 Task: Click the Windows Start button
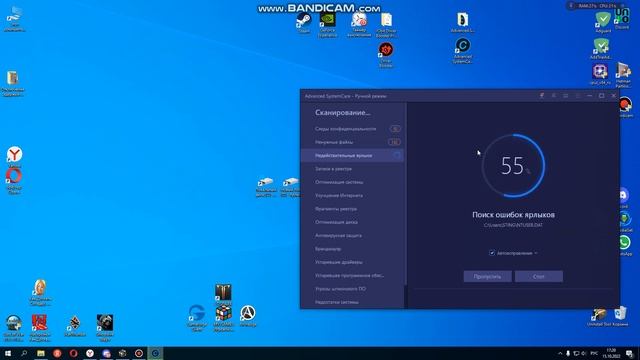point(8,353)
